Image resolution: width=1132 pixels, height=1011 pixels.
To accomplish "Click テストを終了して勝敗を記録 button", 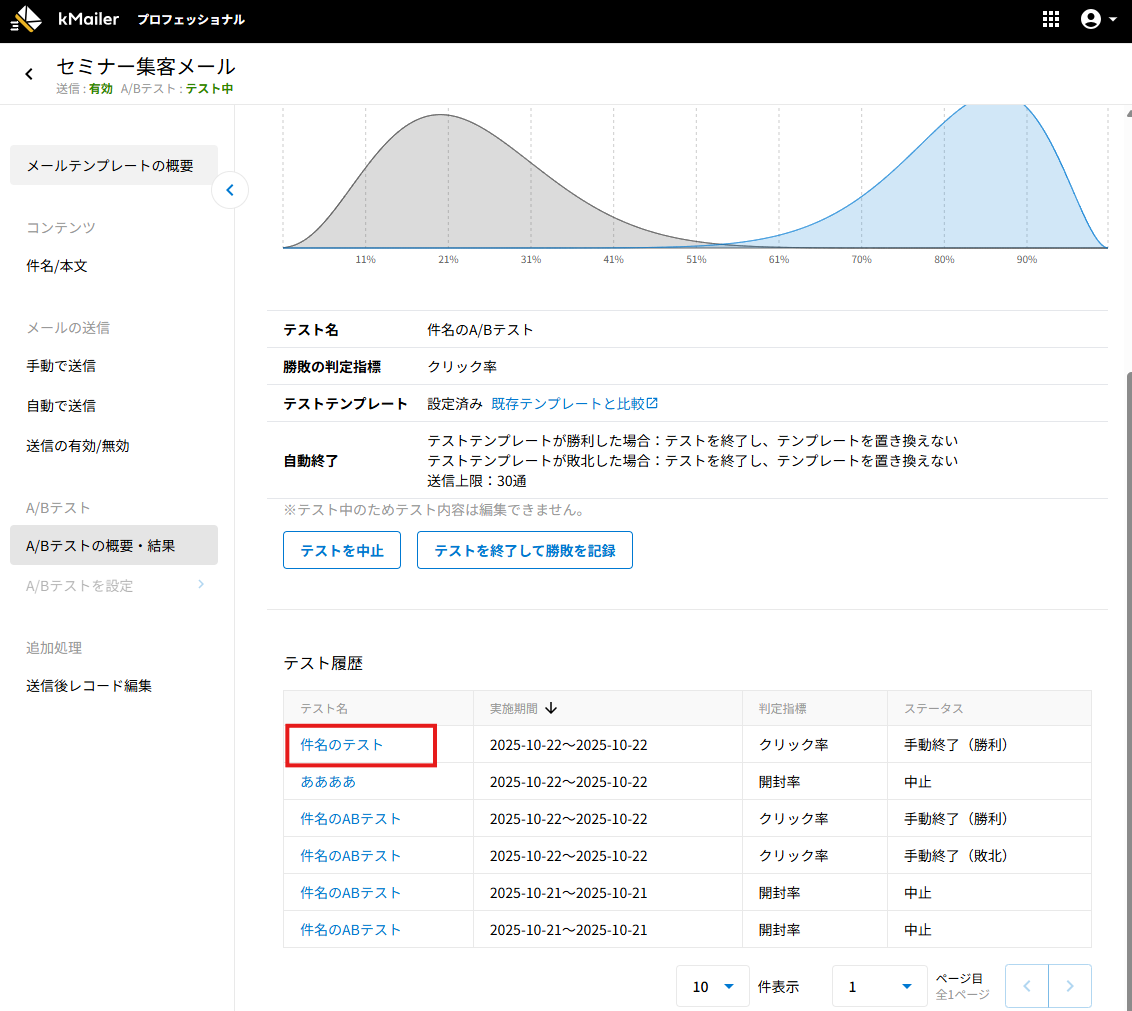I will pyautogui.click(x=524, y=550).
